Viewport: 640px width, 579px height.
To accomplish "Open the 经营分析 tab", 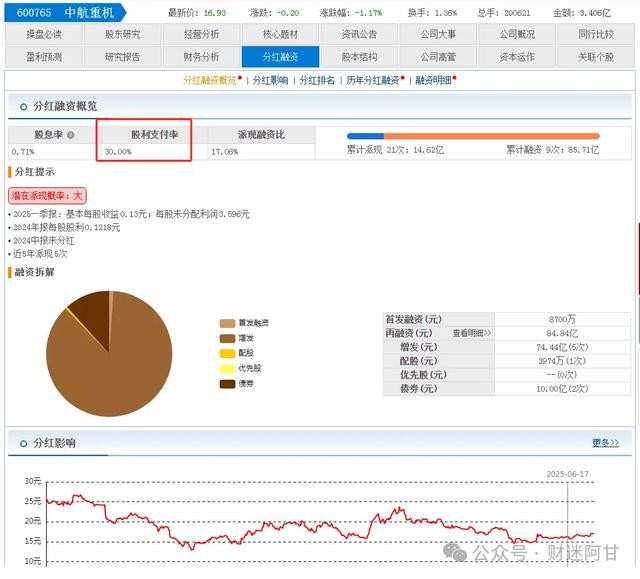I will [202, 34].
